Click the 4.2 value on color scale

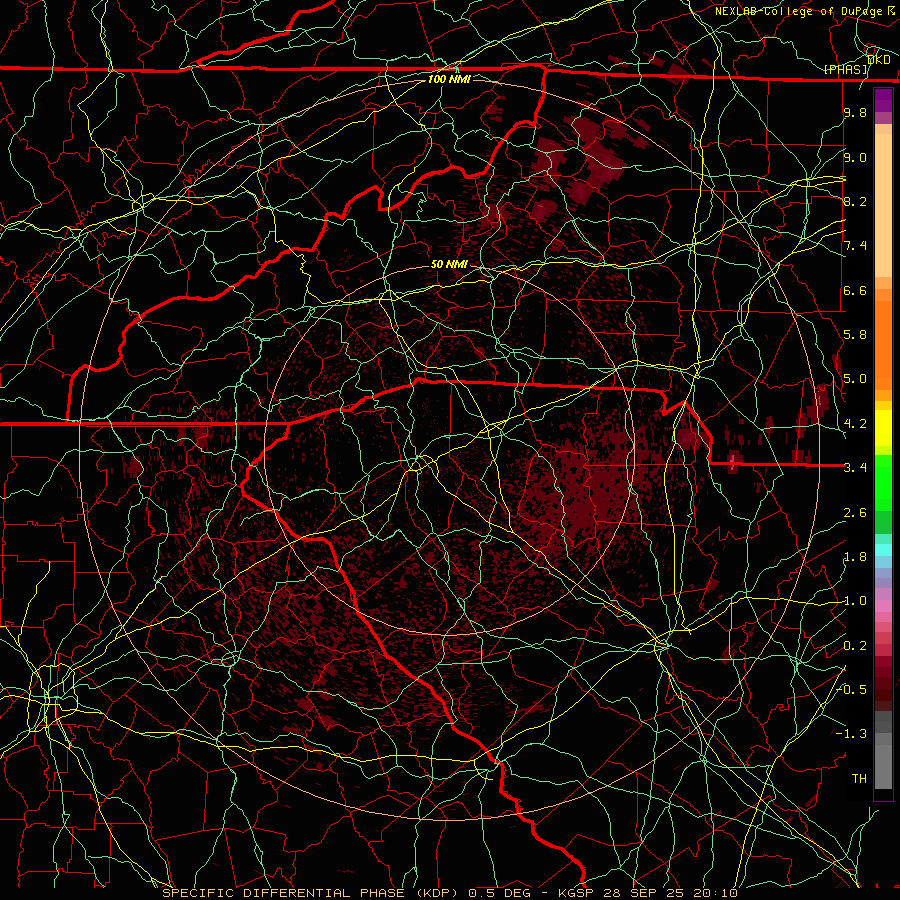pos(855,424)
